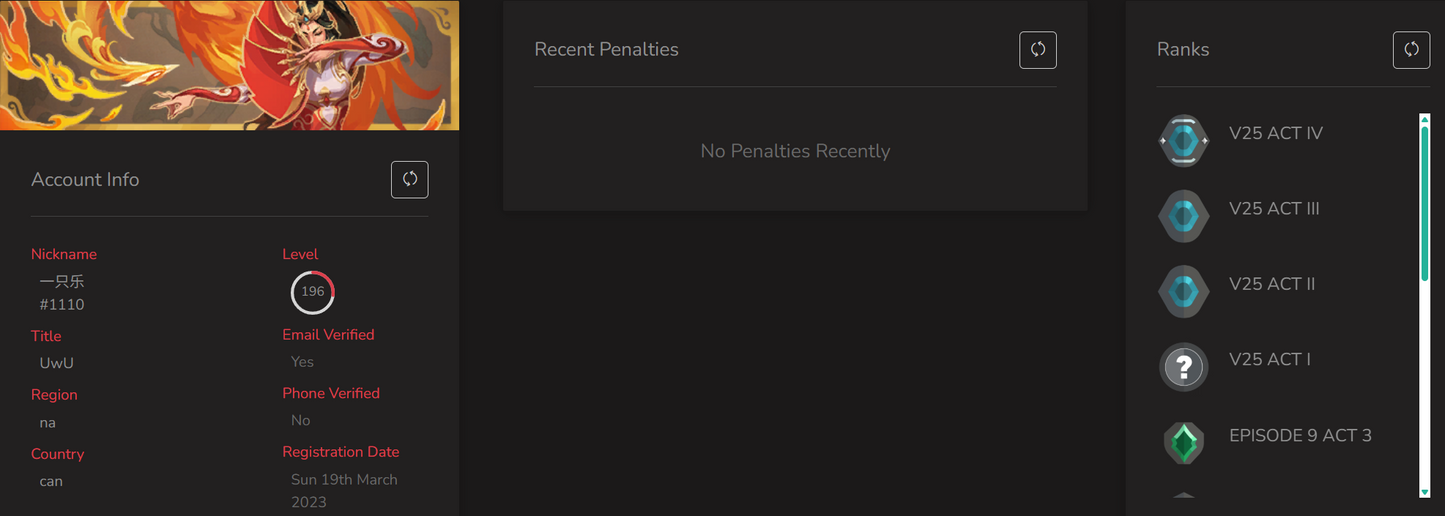Click the V25 ACT II rank icon
Screen dimensions: 1445x516
(1183, 291)
